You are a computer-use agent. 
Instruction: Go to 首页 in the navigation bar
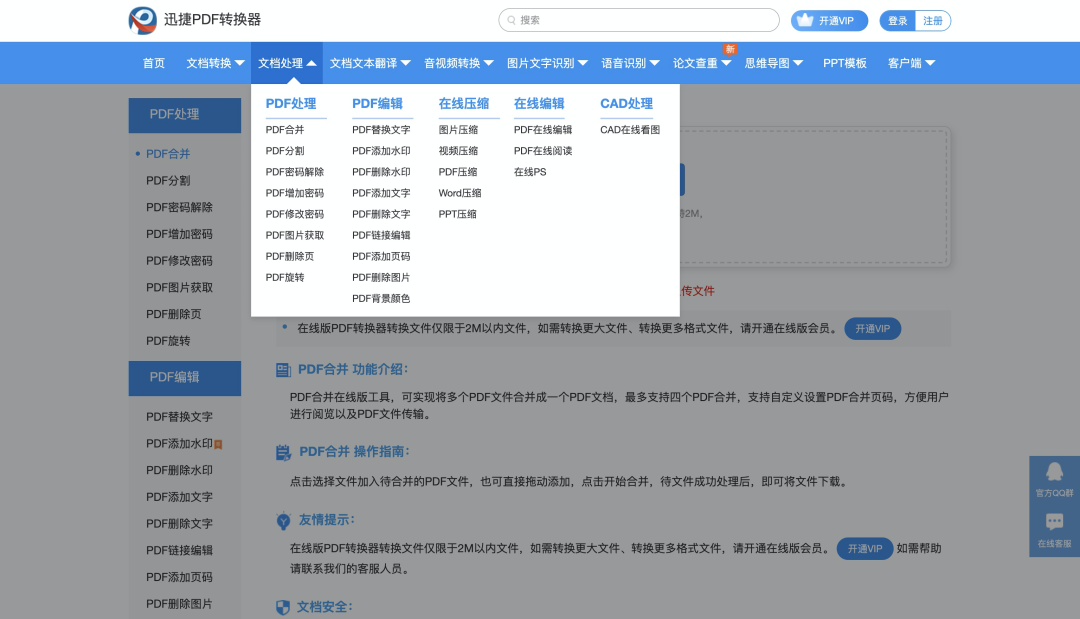(154, 63)
